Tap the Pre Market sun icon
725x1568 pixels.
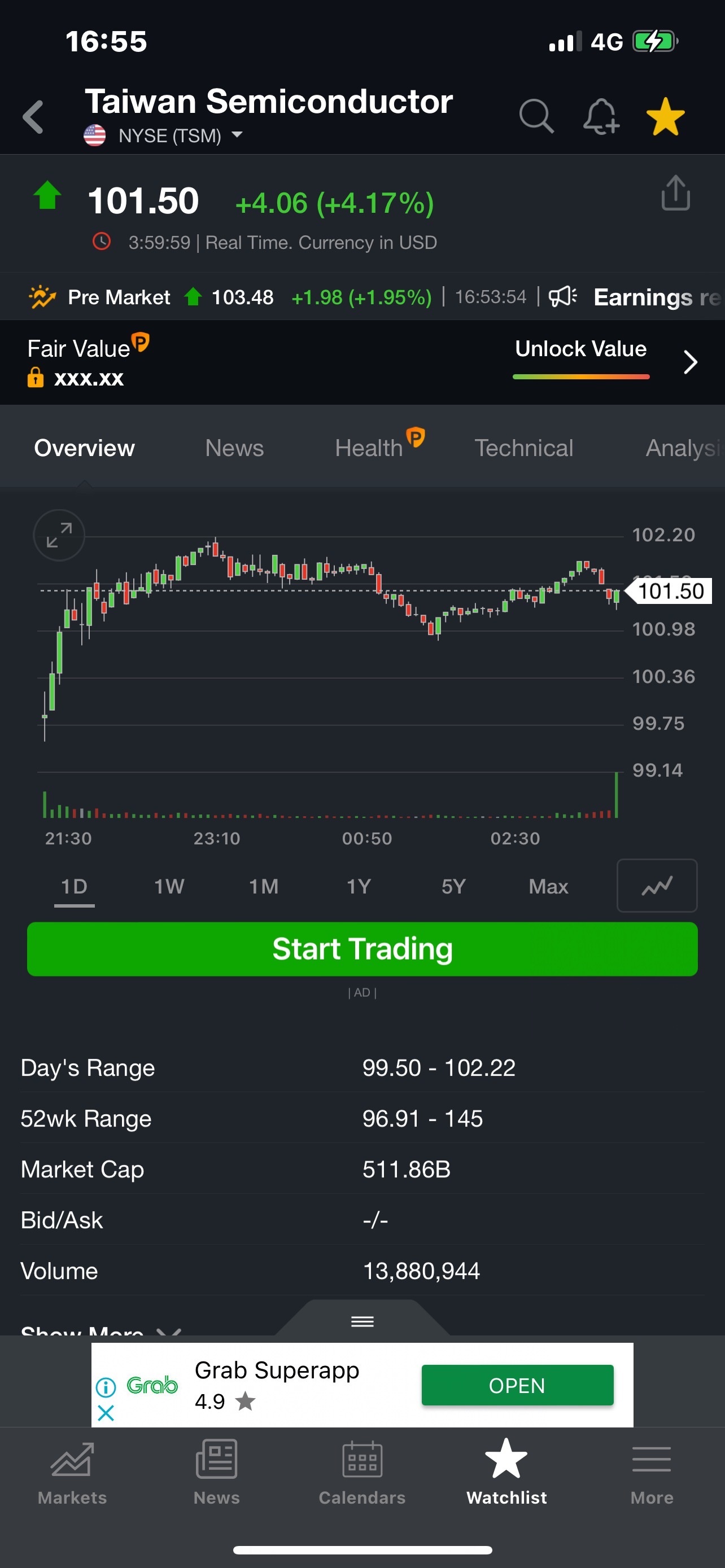point(42,297)
